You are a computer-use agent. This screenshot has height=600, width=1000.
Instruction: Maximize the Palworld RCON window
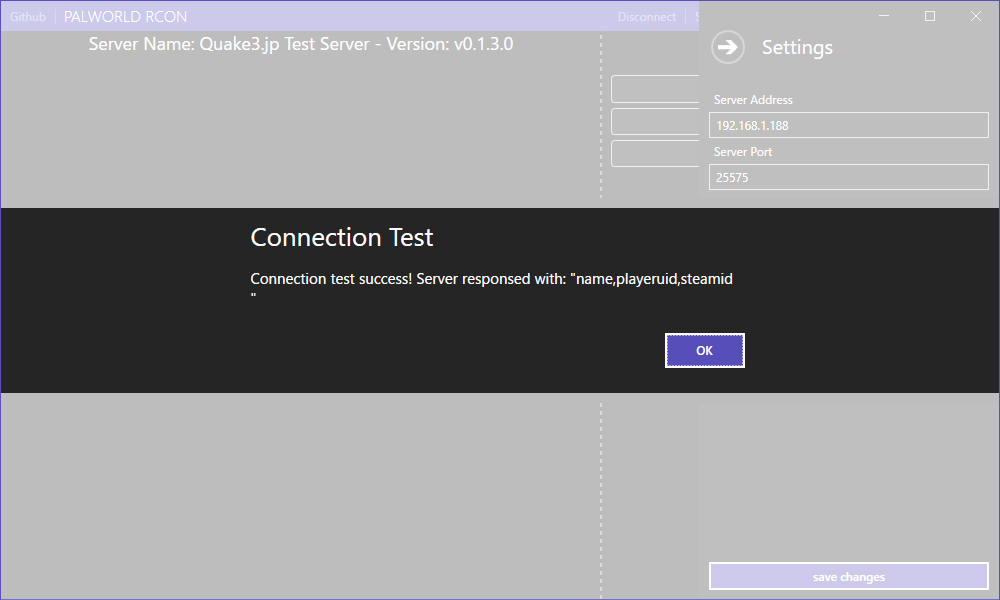coord(930,16)
